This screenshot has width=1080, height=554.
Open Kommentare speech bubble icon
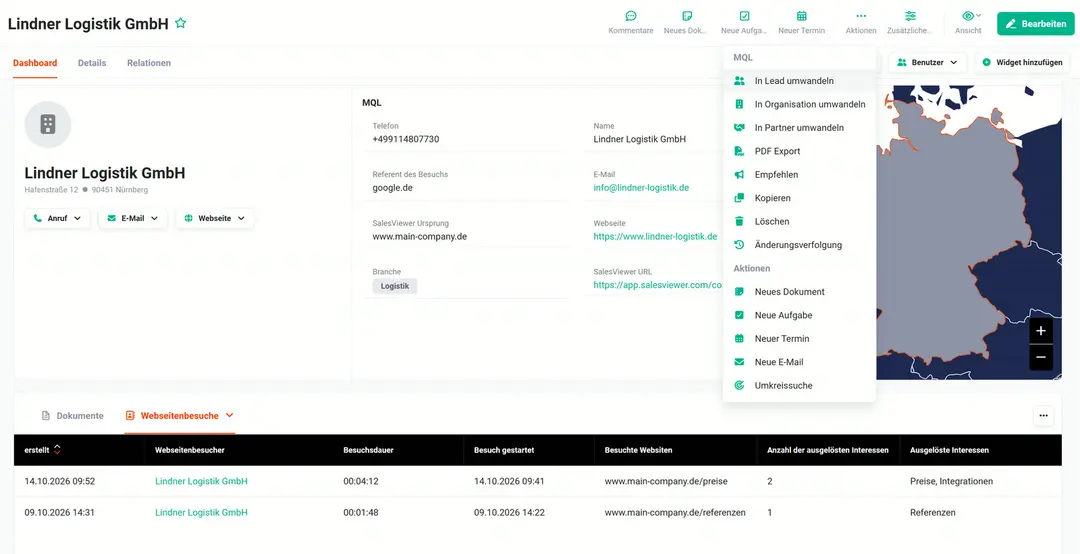tap(631, 17)
